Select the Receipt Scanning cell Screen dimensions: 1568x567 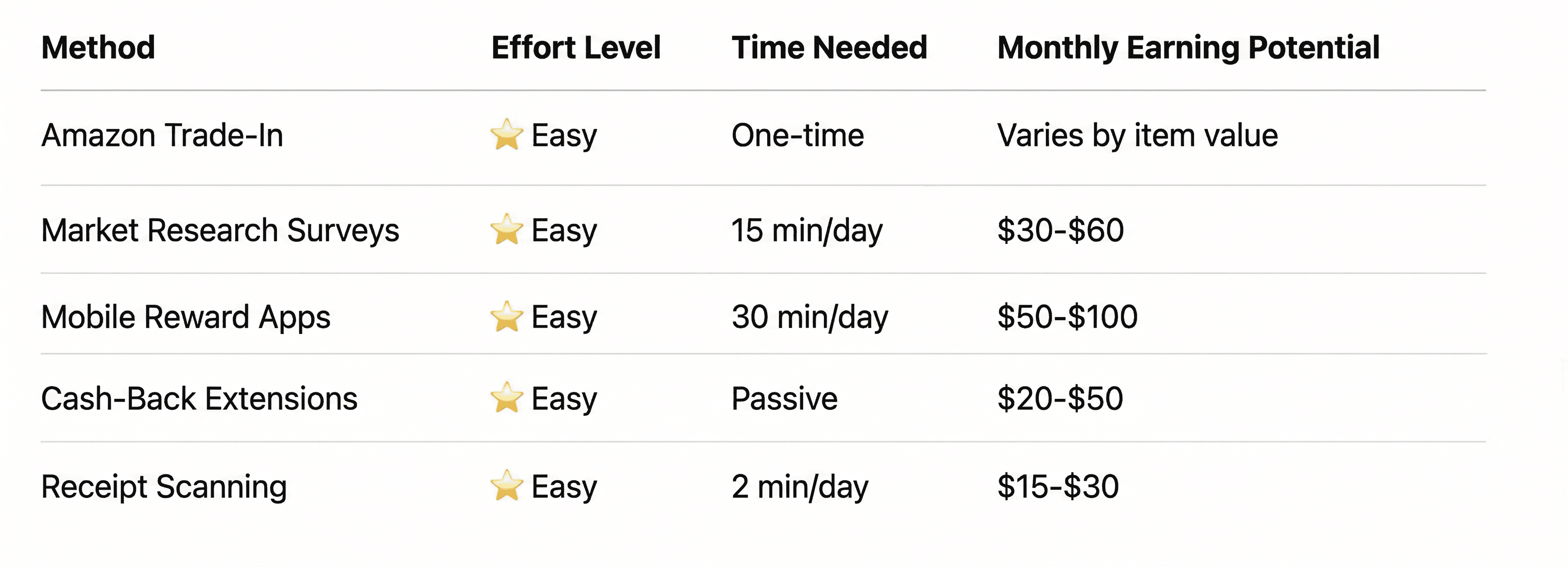(x=164, y=487)
